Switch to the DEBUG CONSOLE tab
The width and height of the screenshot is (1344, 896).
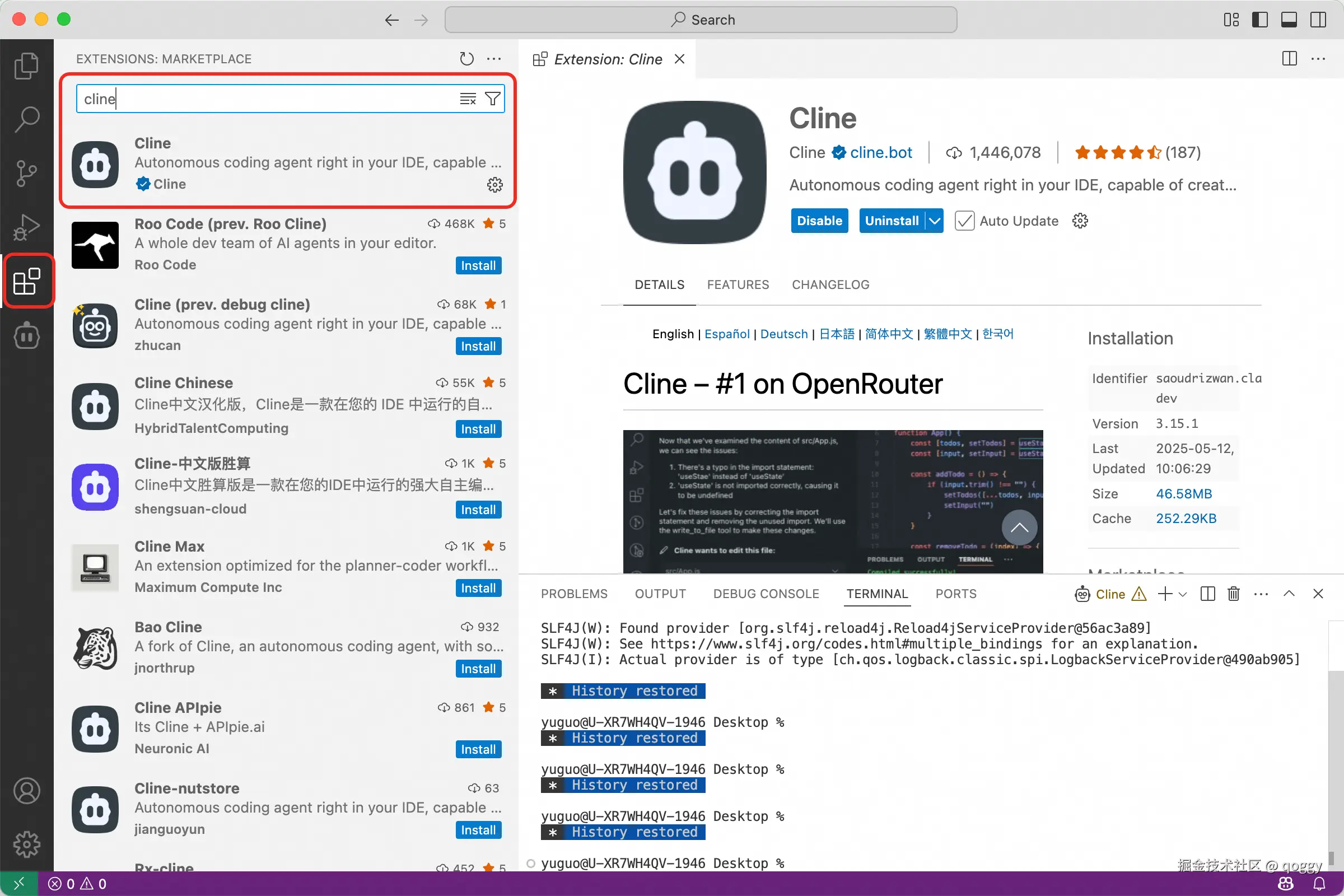[766, 594]
